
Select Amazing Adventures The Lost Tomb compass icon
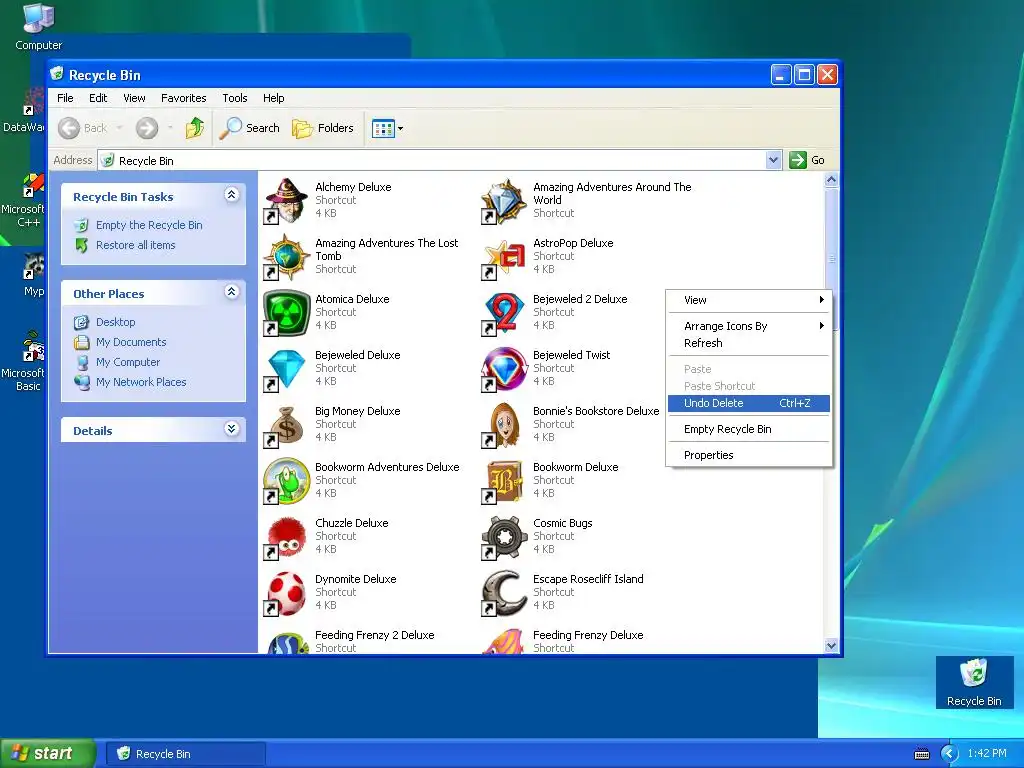[x=286, y=257]
